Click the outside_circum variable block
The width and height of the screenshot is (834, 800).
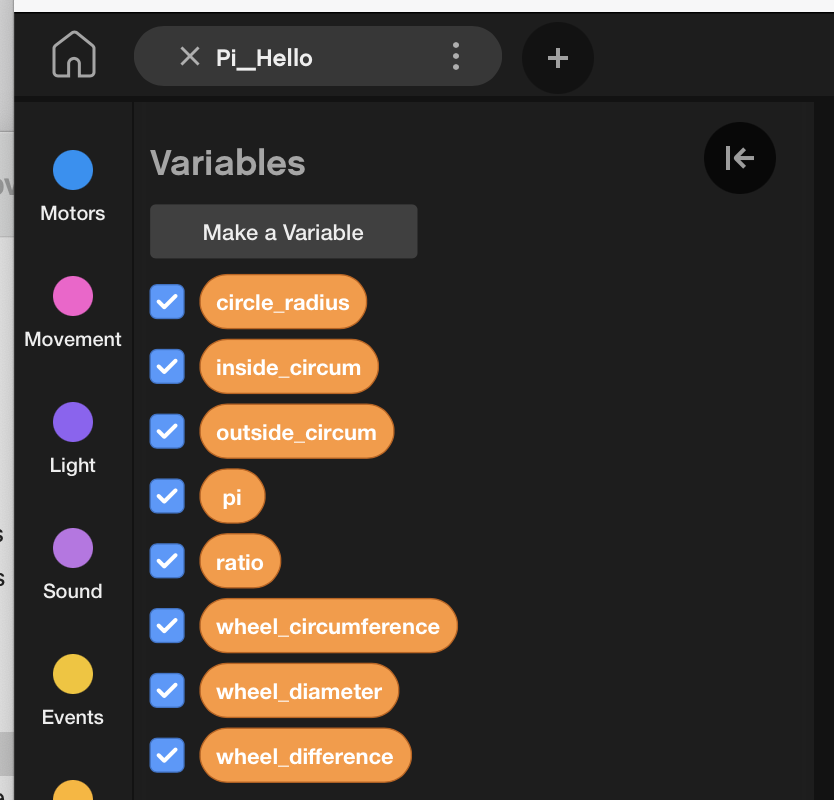coord(296,432)
